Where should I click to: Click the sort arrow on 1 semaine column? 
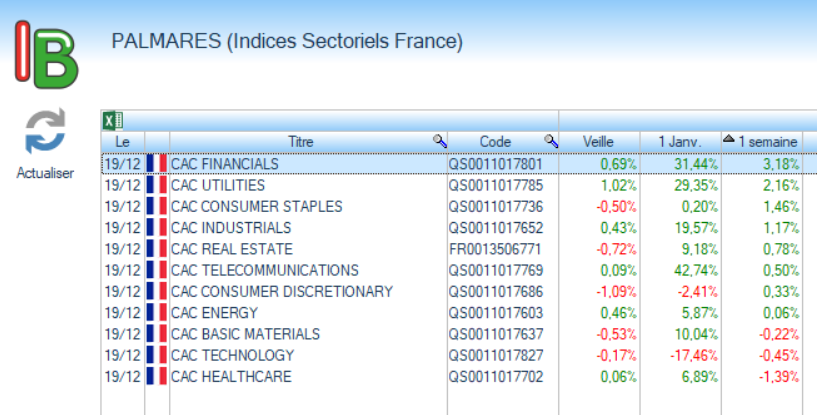point(728,141)
